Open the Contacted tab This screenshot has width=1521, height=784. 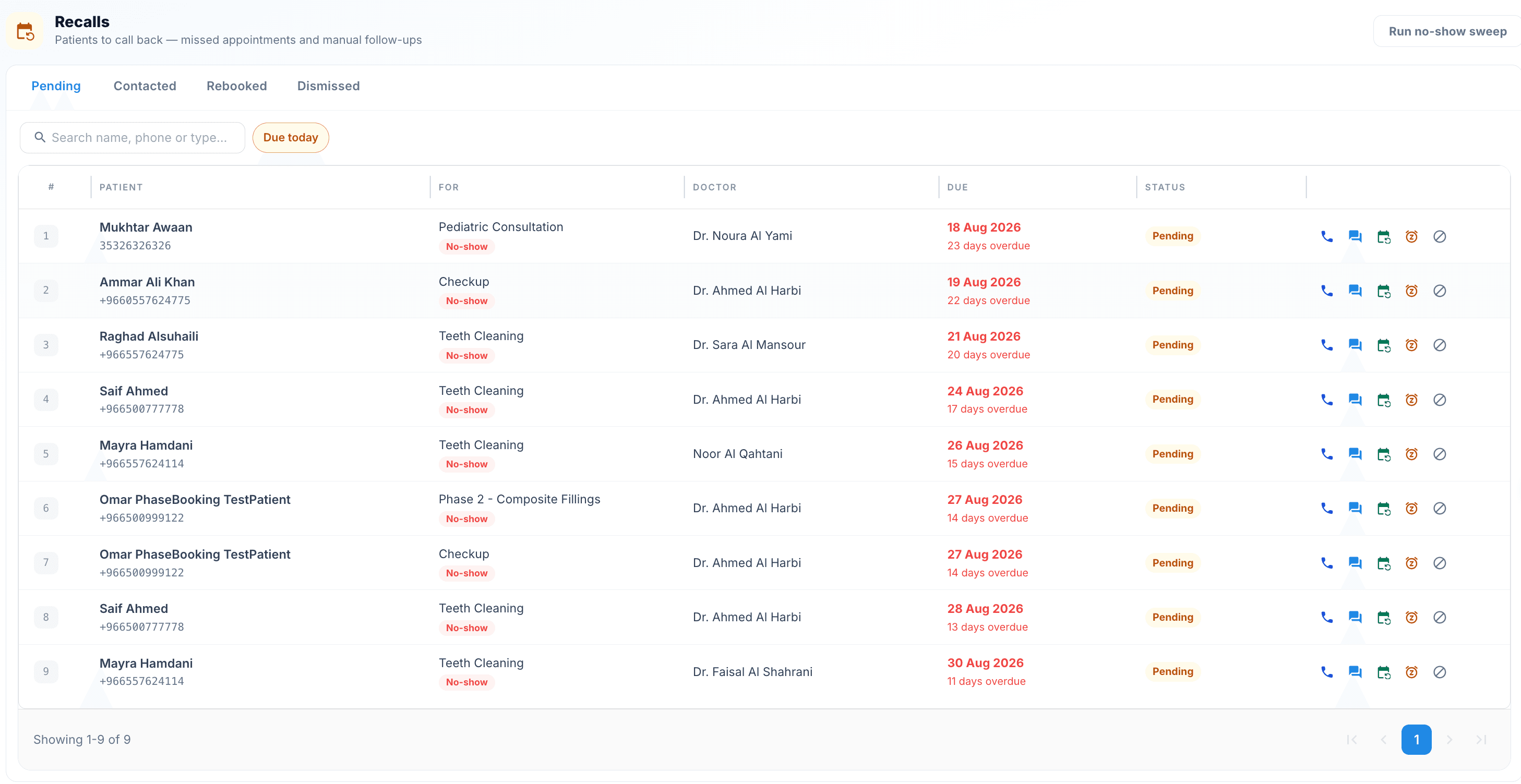(145, 86)
